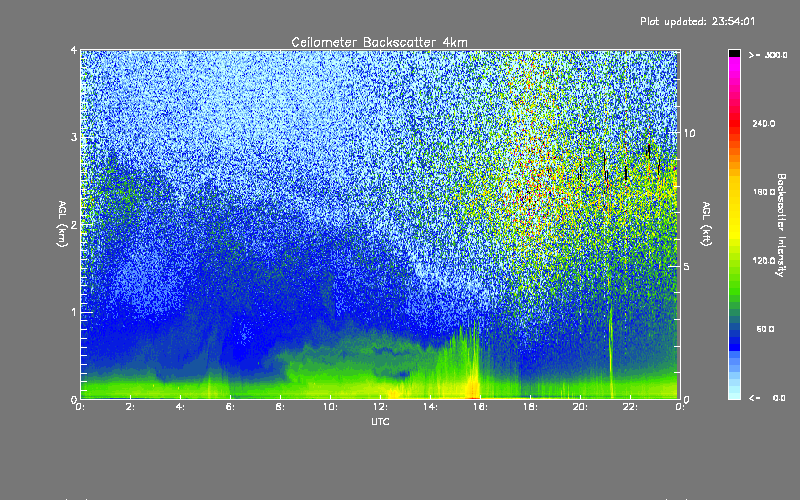800x500 pixels.
Task: Click the thin yellow vertical streak near 21: UTC
Action: click(x=611, y=352)
